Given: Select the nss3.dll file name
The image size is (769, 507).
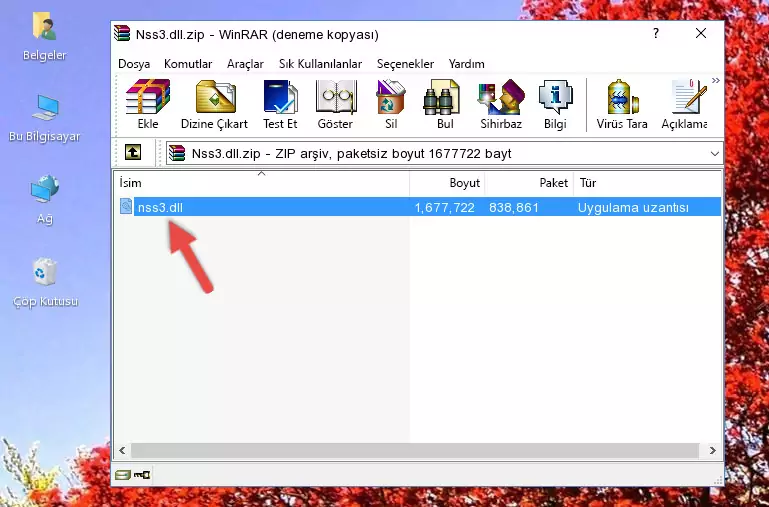Looking at the screenshot, I should [x=160, y=207].
